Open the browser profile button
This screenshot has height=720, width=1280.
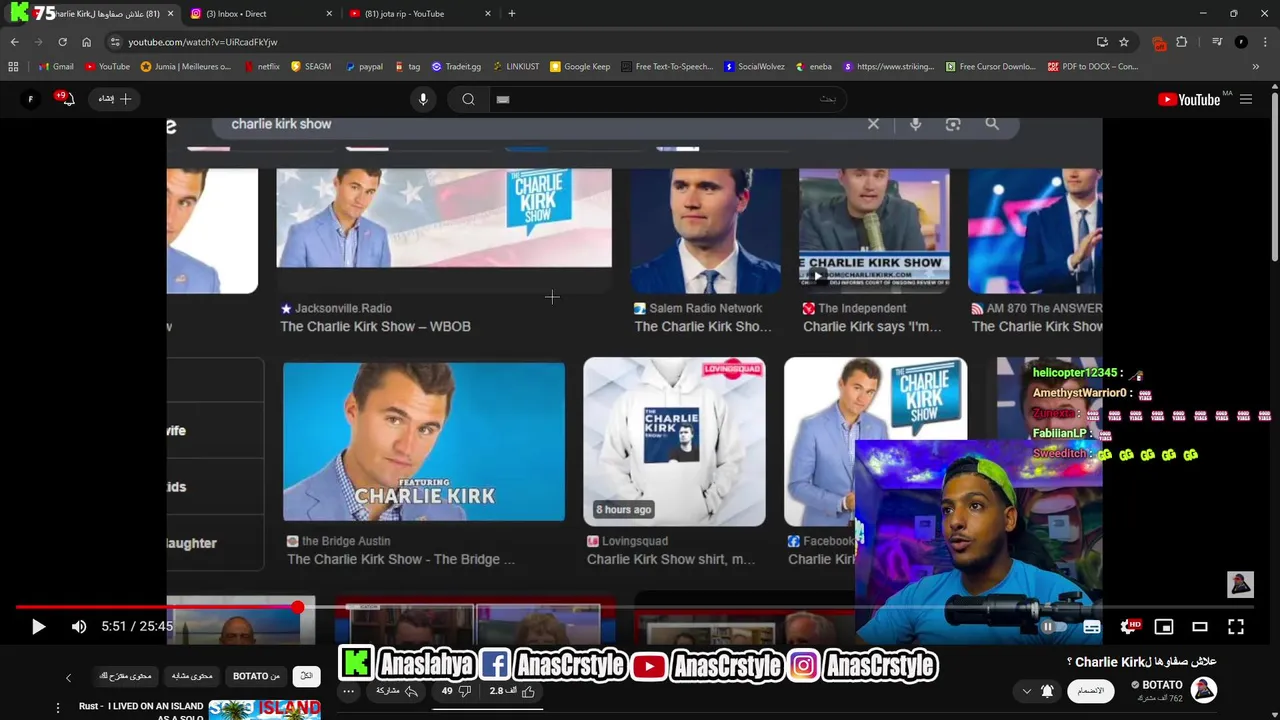(x=1241, y=42)
